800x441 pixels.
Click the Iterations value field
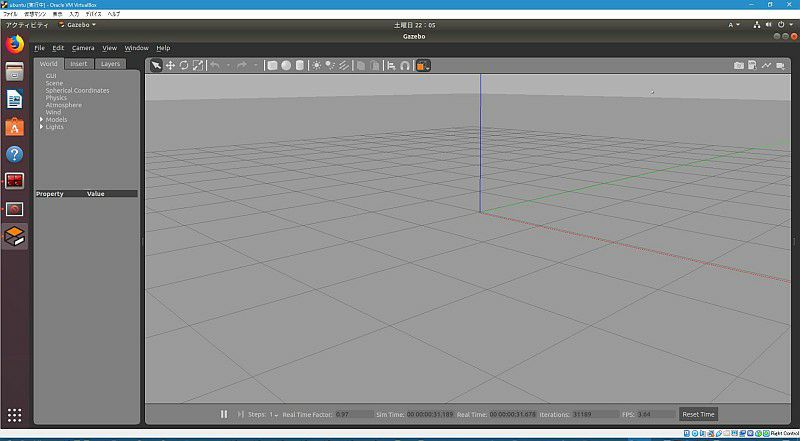click(595, 414)
